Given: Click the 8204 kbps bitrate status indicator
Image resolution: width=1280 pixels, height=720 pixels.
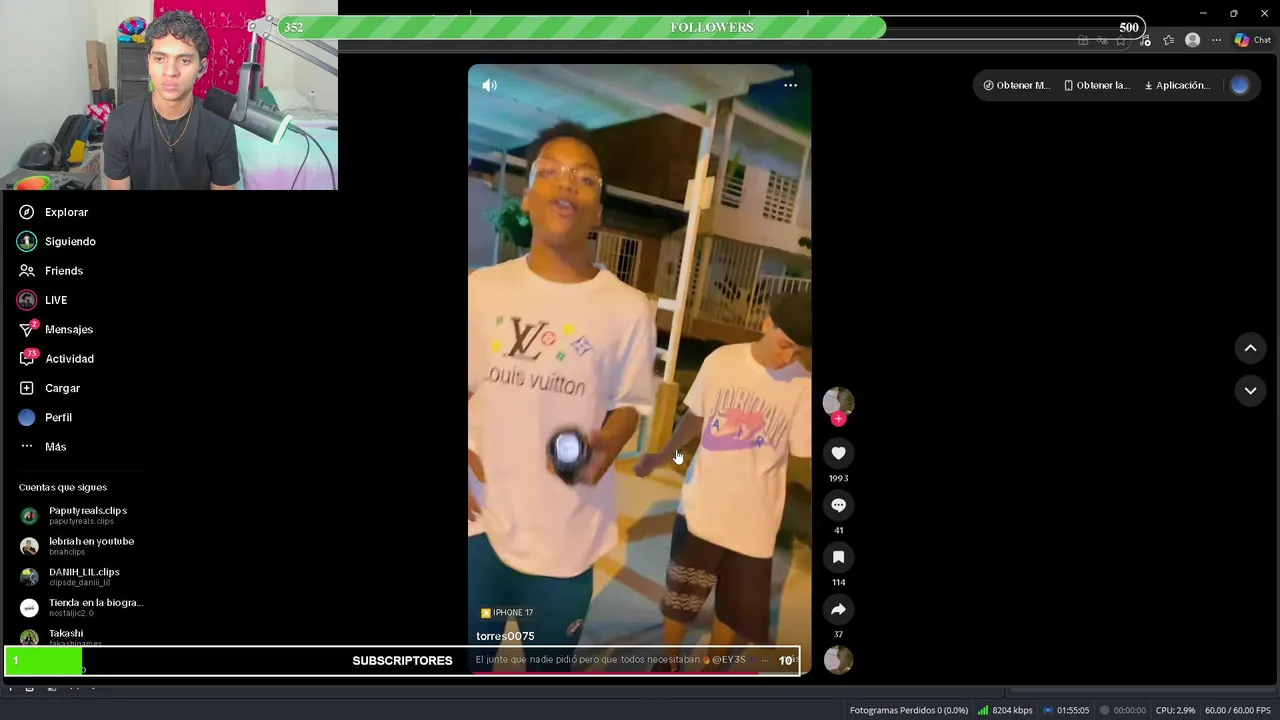Looking at the screenshot, I should coord(1005,710).
